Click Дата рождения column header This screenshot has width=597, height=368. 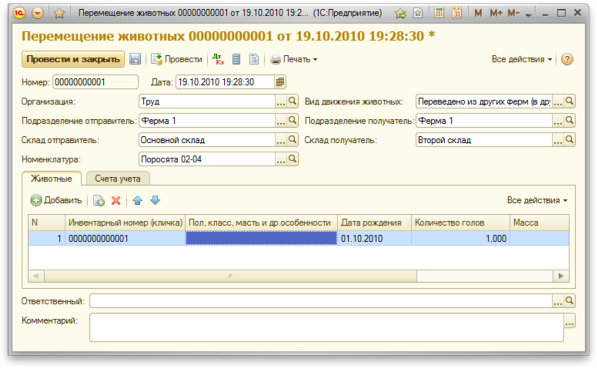point(374,223)
